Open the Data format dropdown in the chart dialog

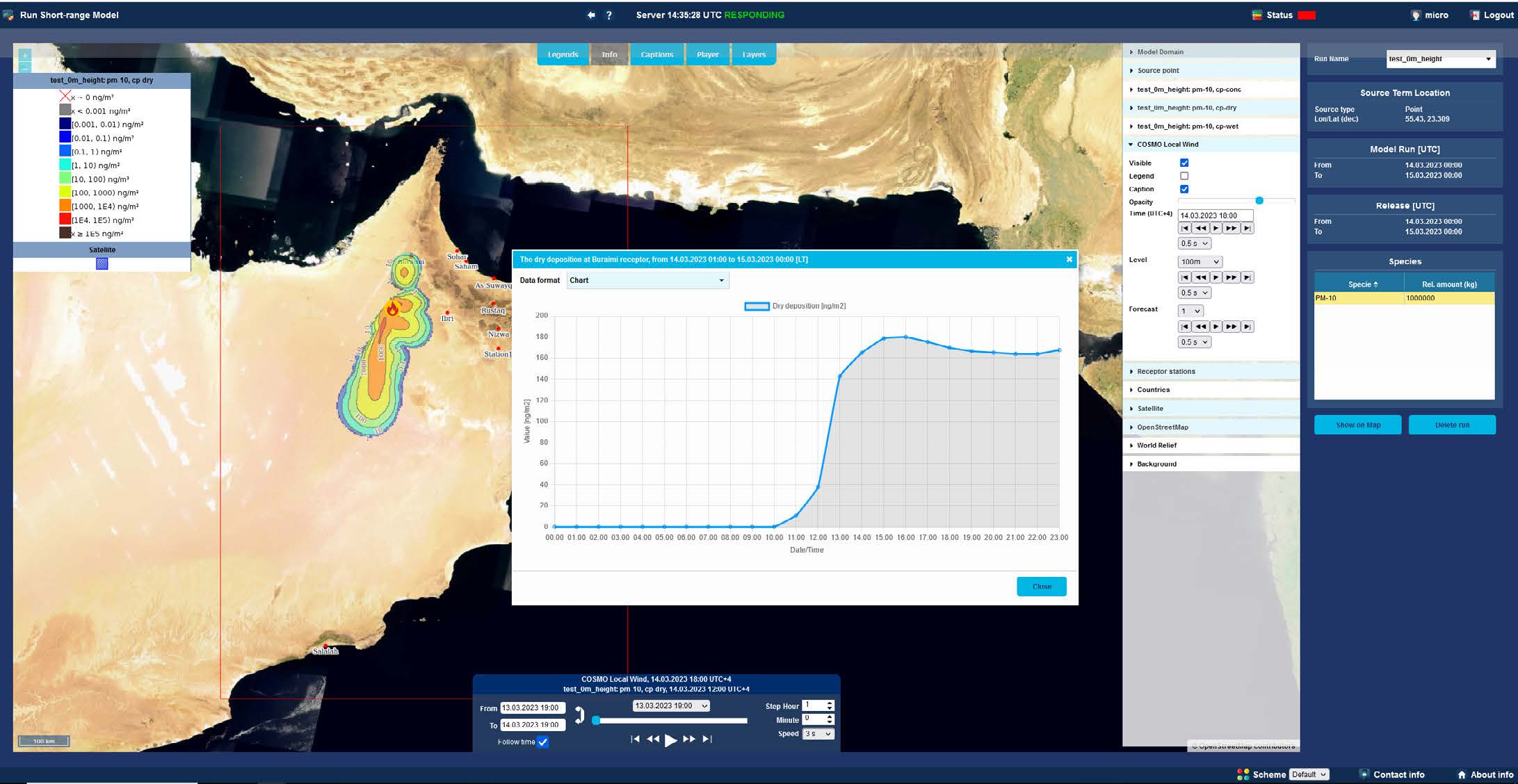[x=647, y=280]
